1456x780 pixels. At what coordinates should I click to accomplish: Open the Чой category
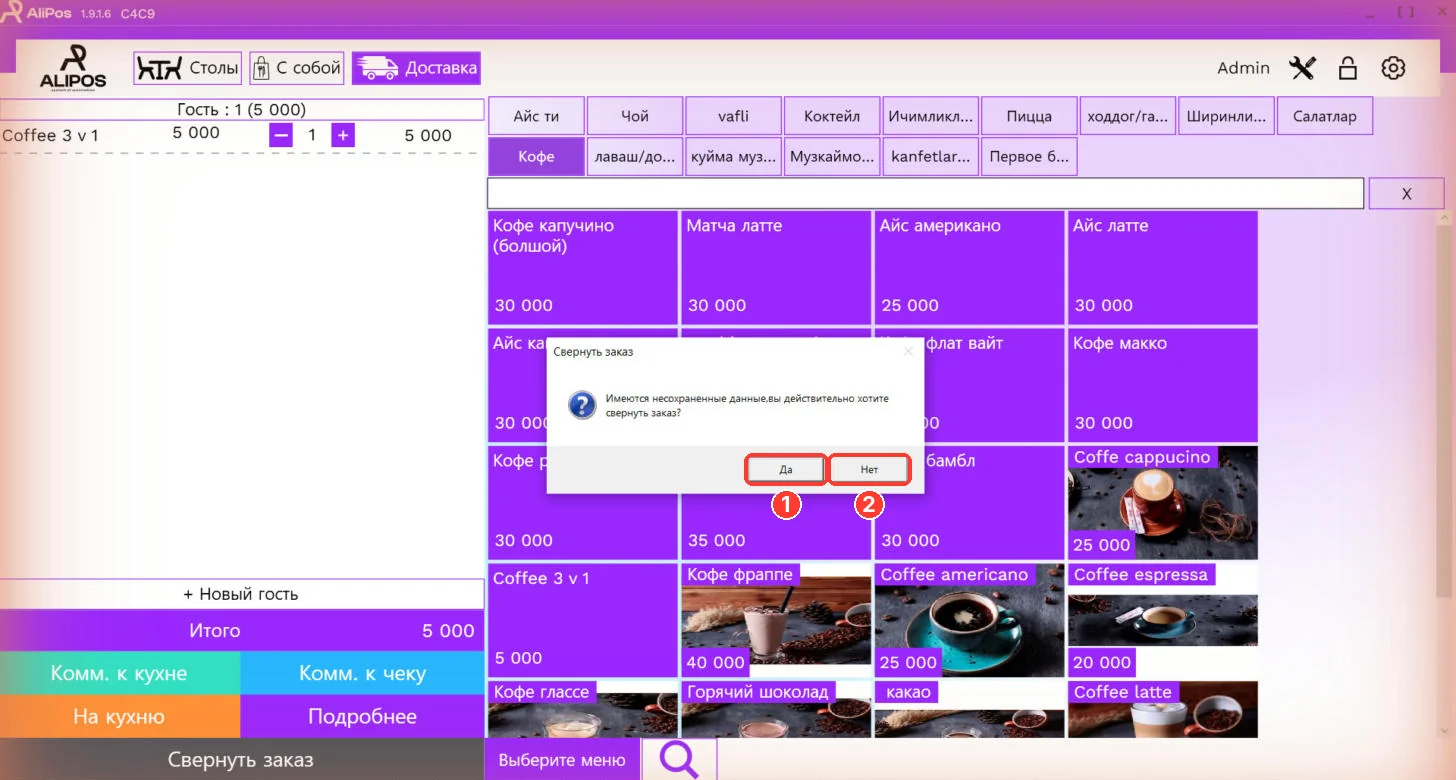[x=635, y=116]
